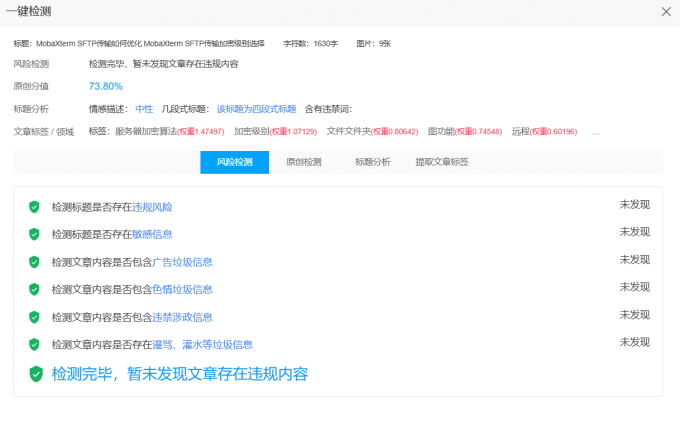The image size is (680, 424).
Task: Click the 广告垃圾信息 link
Action: pyautogui.click(x=182, y=262)
